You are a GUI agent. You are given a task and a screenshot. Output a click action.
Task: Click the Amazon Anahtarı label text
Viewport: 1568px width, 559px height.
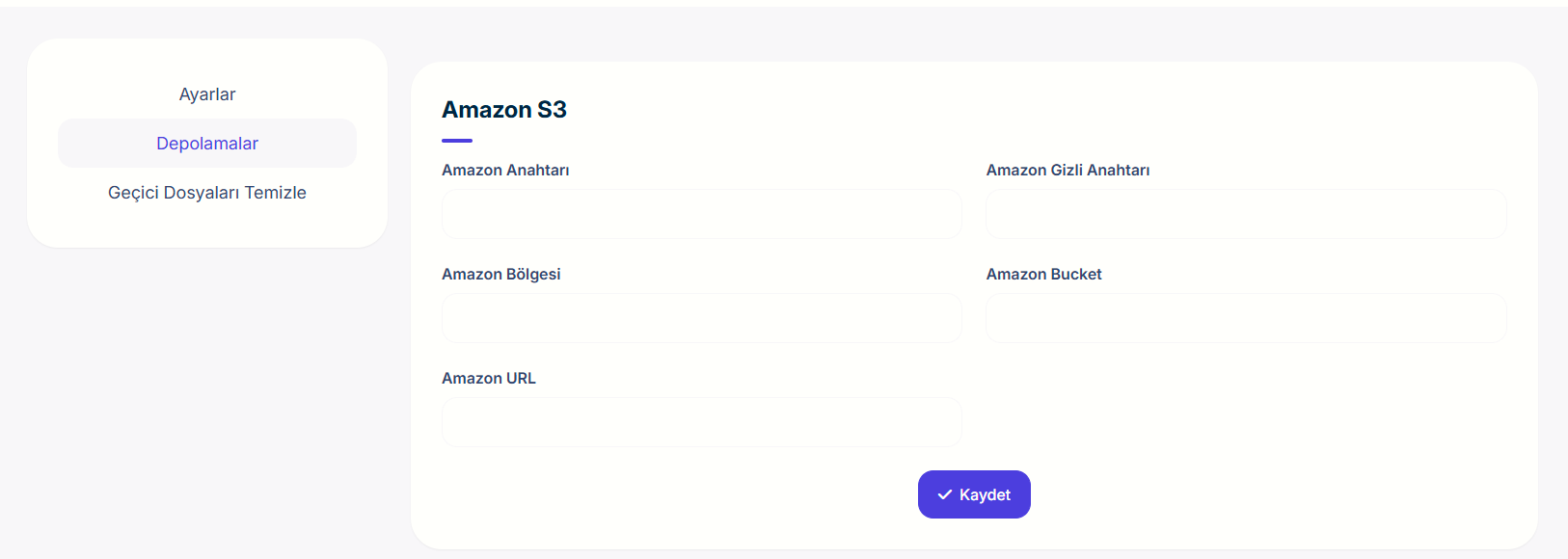[505, 171]
